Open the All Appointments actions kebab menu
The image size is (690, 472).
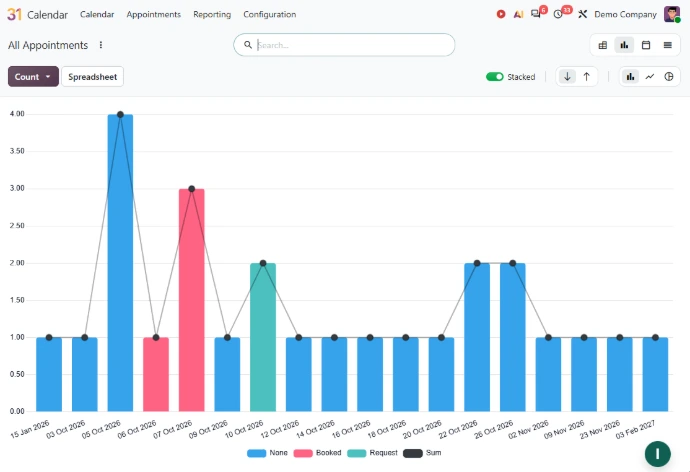tap(101, 45)
